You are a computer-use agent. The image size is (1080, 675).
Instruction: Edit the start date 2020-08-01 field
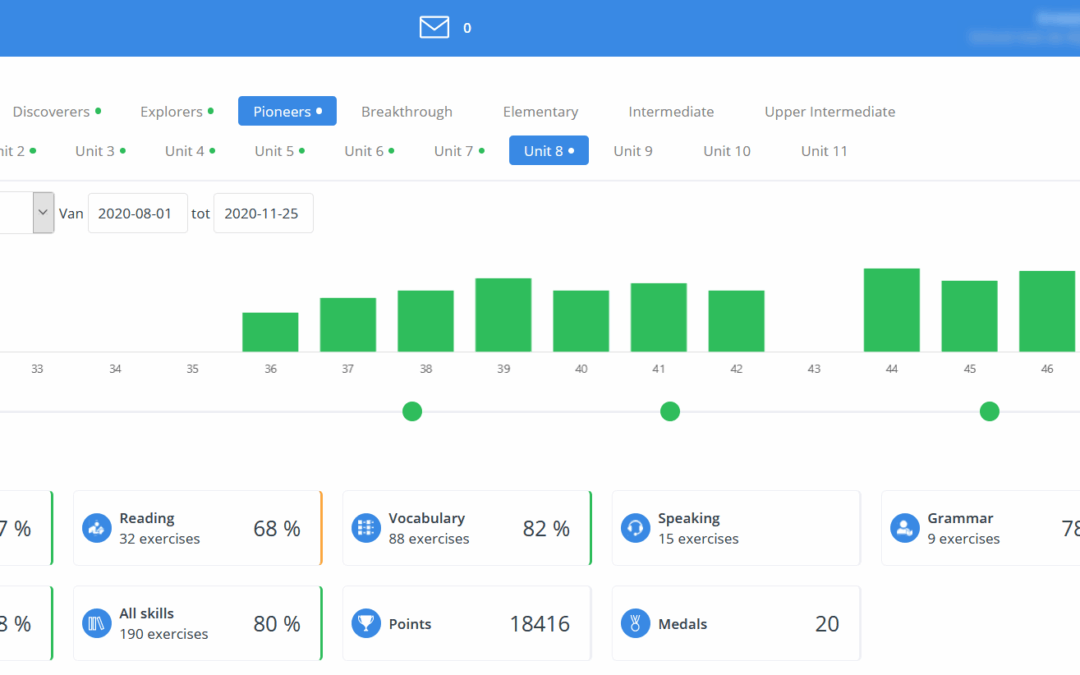click(x=138, y=214)
